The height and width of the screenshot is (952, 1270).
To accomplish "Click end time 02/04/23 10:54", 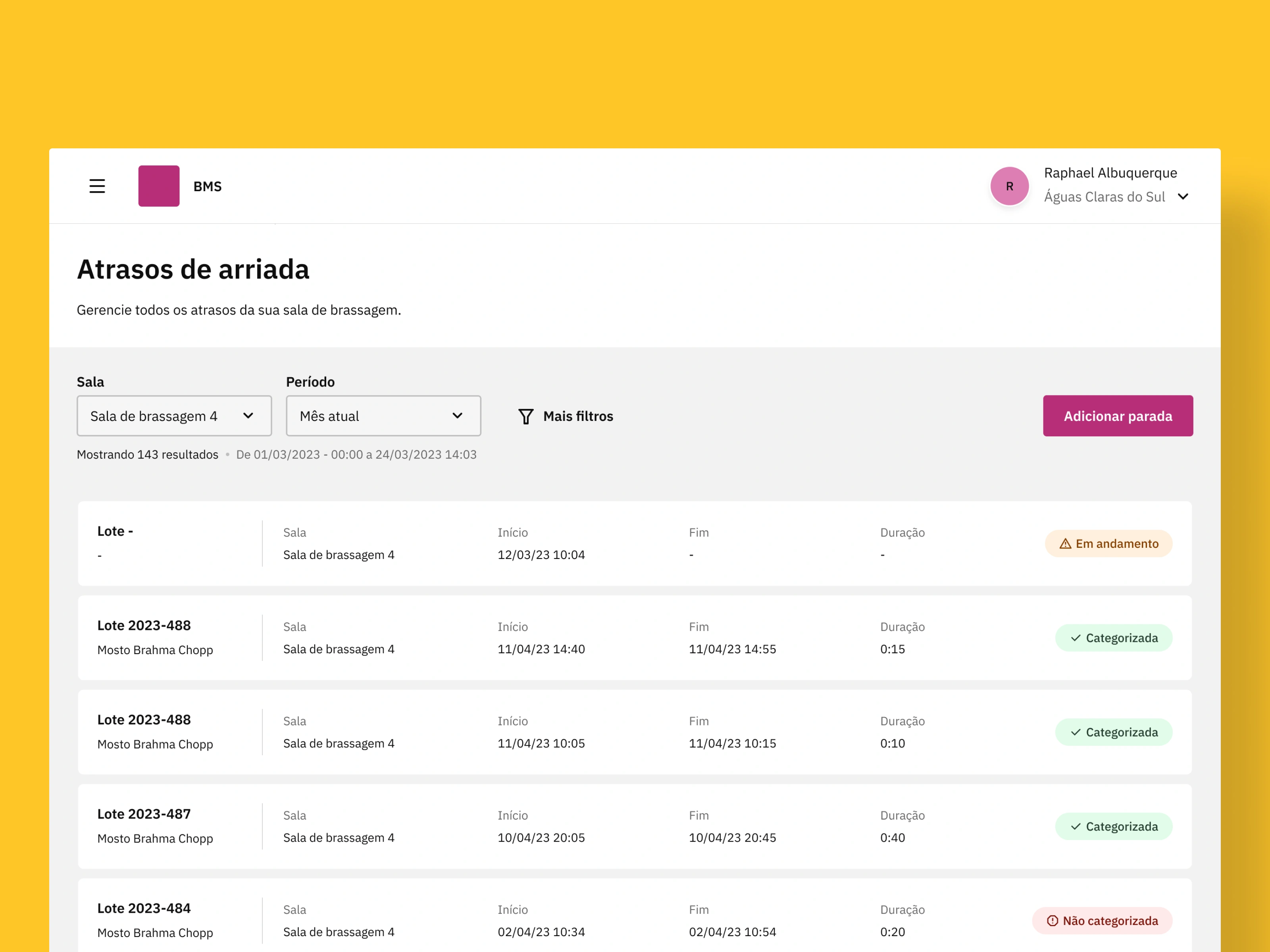I will point(733,932).
